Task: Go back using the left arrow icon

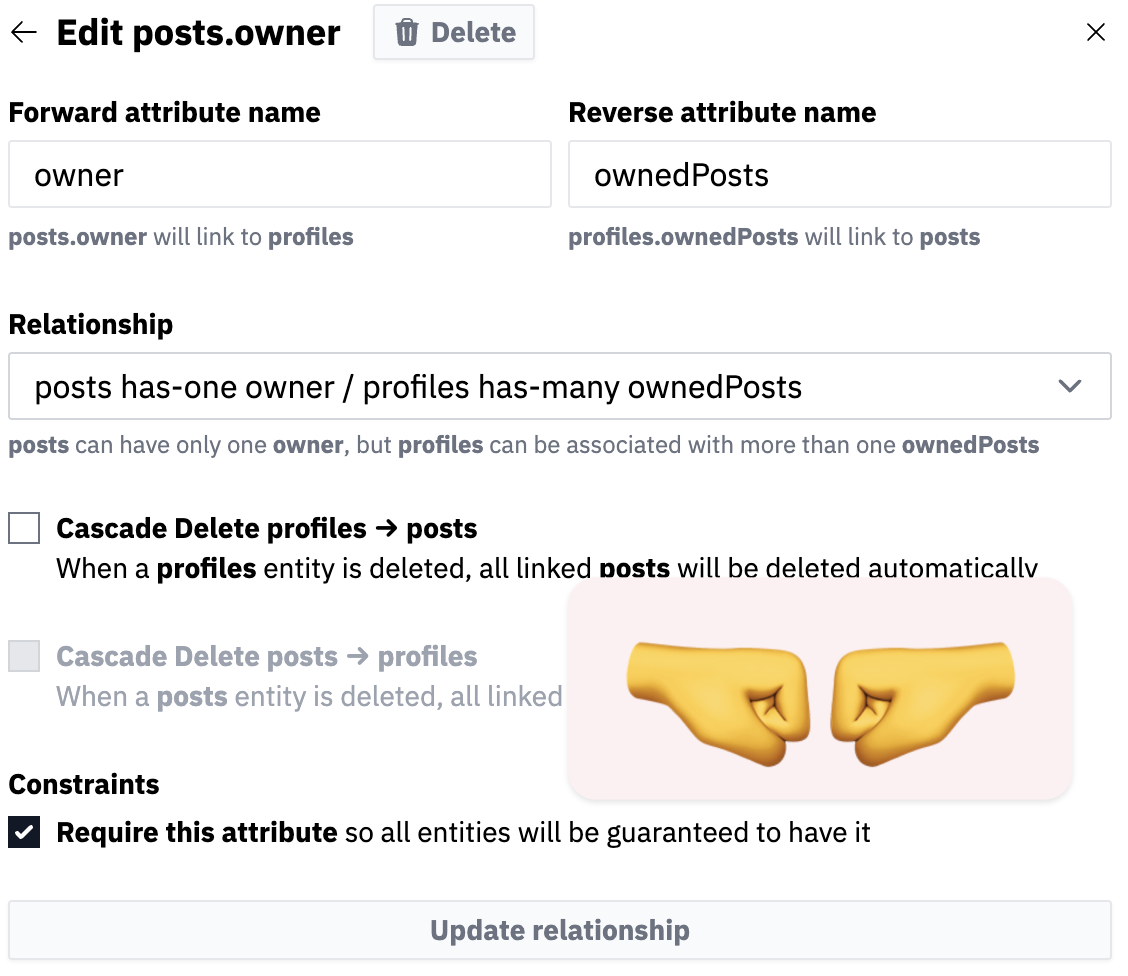Action: tap(23, 33)
